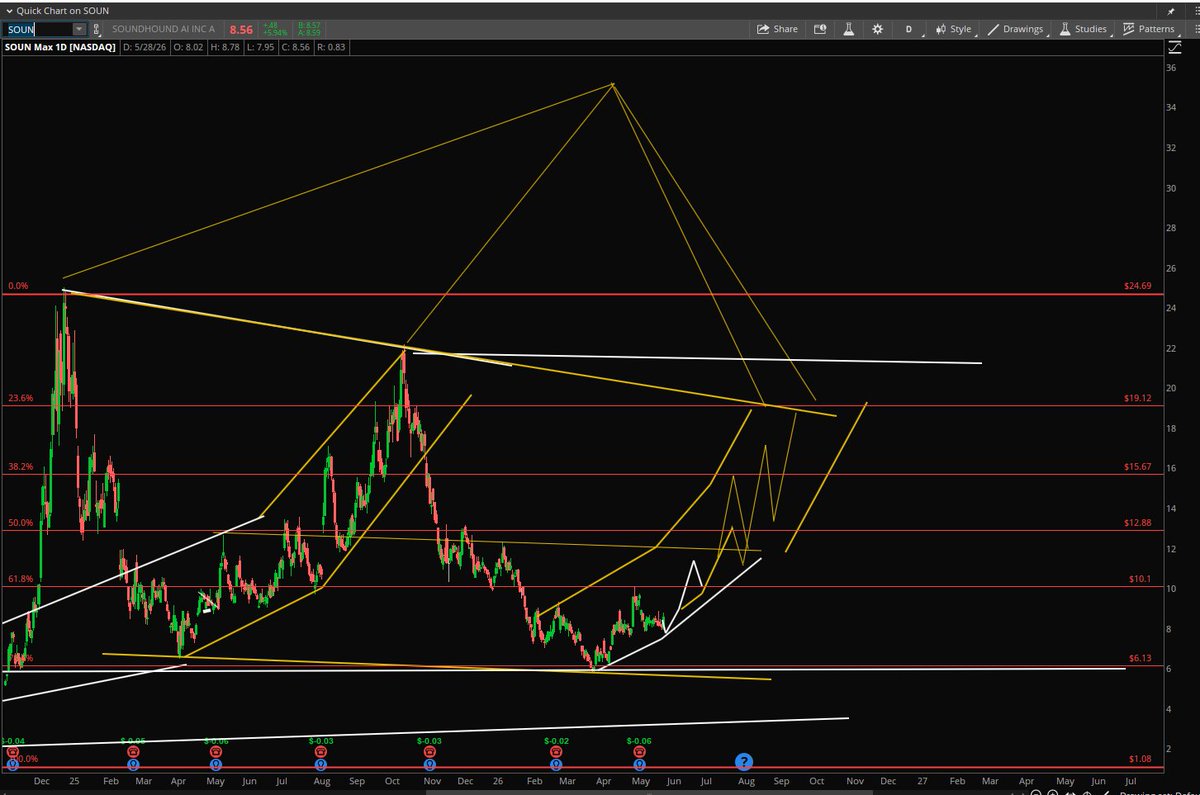Click the 23.6% Fibonacci level label

[20, 398]
